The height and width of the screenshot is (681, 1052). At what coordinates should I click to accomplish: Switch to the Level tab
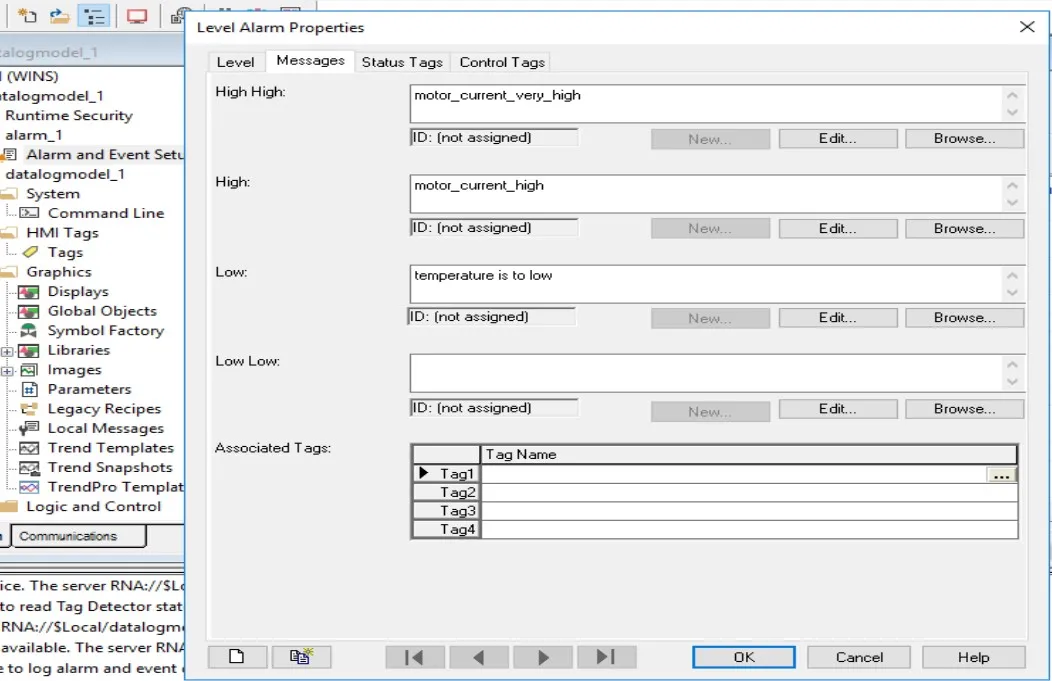pyautogui.click(x=235, y=62)
